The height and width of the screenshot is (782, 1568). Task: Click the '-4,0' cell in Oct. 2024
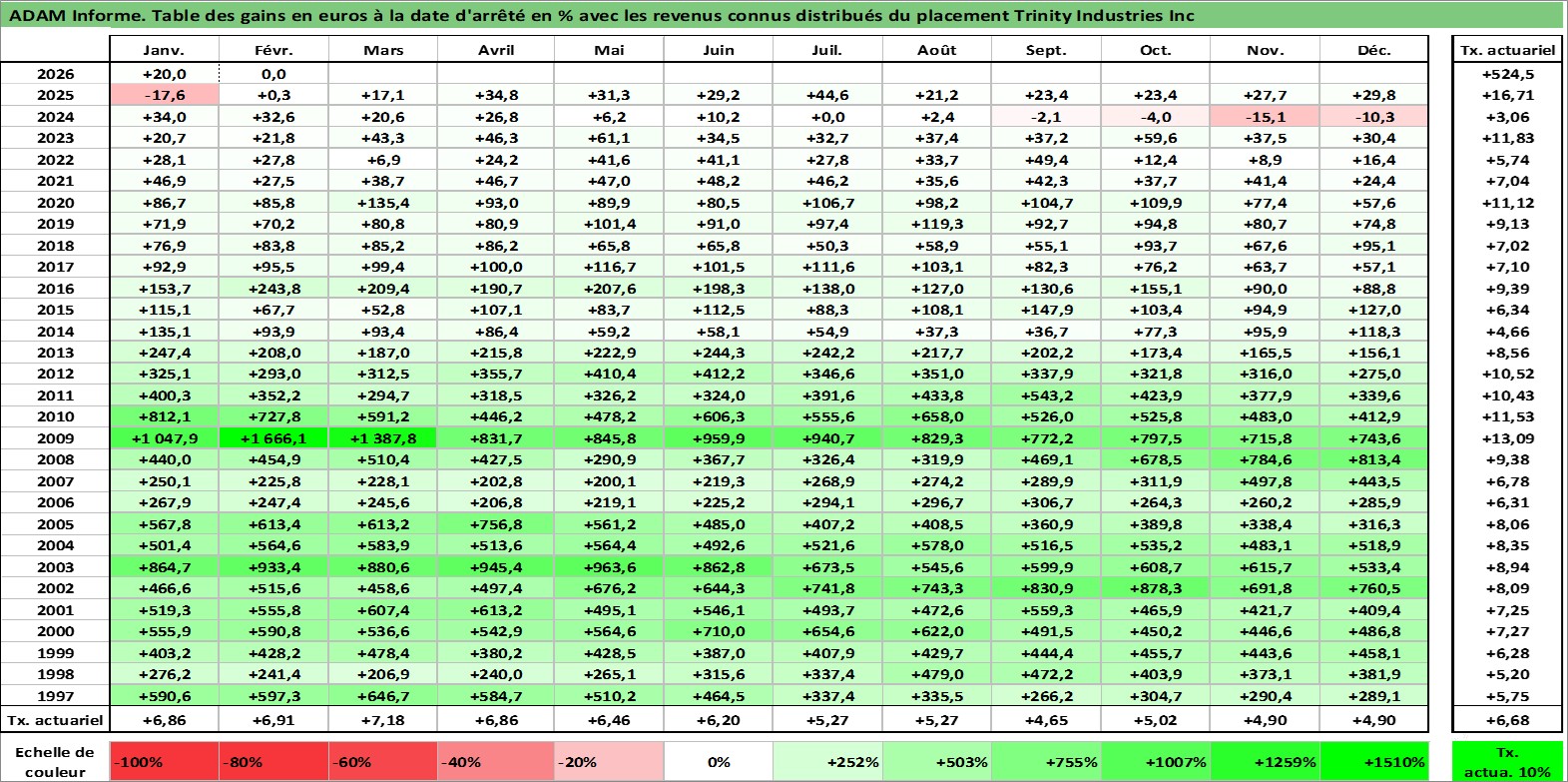tap(1156, 117)
